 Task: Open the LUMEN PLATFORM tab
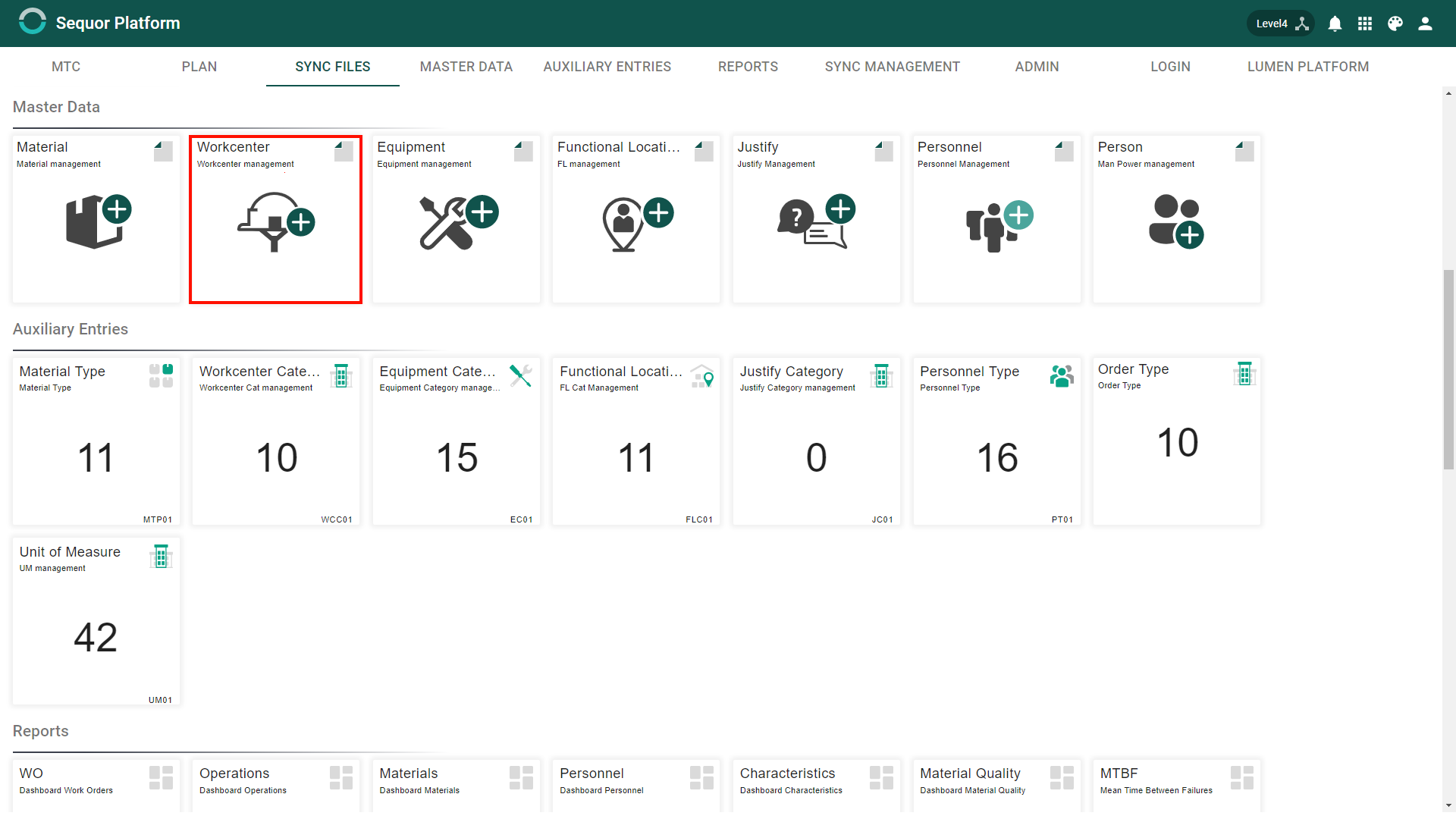1308,67
